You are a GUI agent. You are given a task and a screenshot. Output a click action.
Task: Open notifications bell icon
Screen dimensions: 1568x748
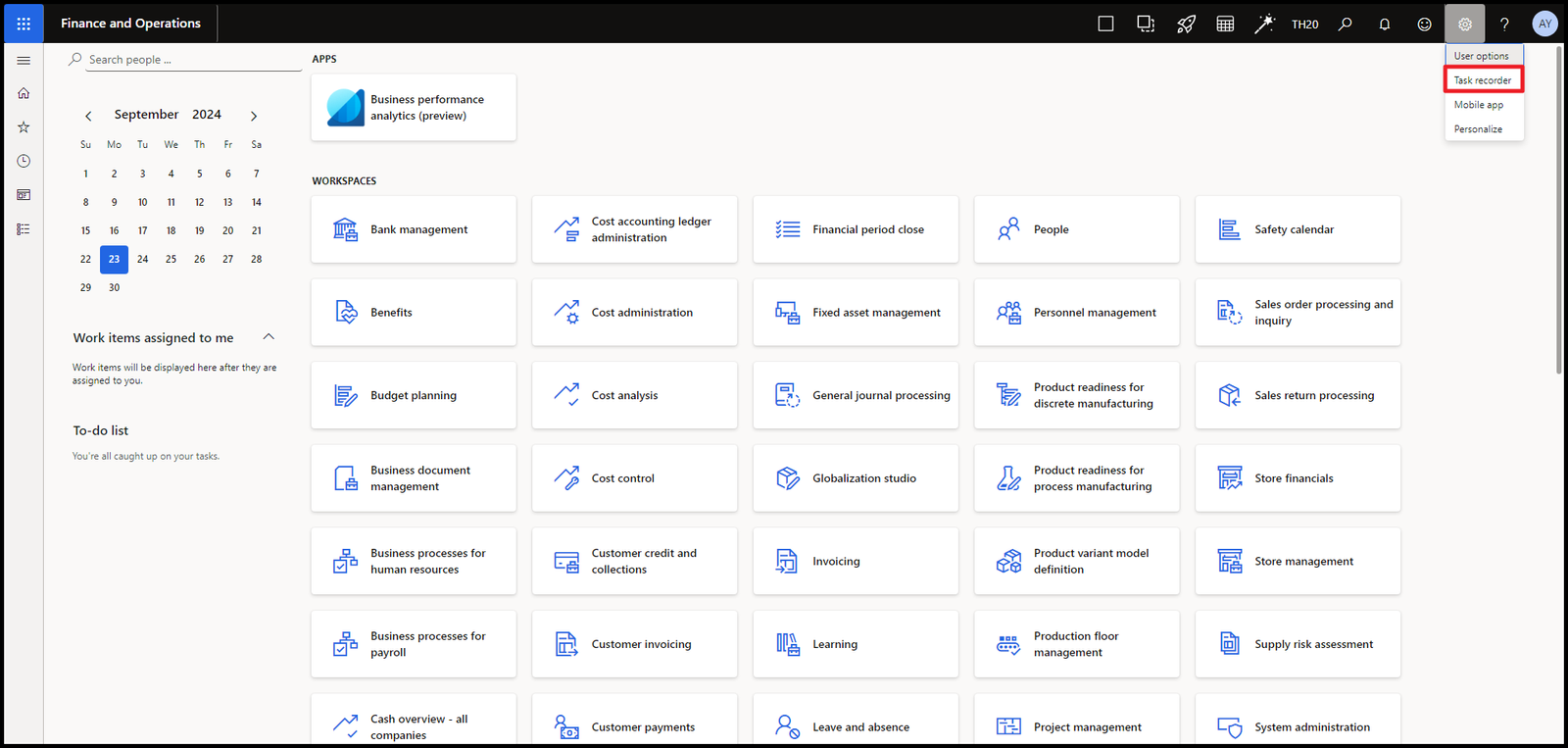[1385, 24]
